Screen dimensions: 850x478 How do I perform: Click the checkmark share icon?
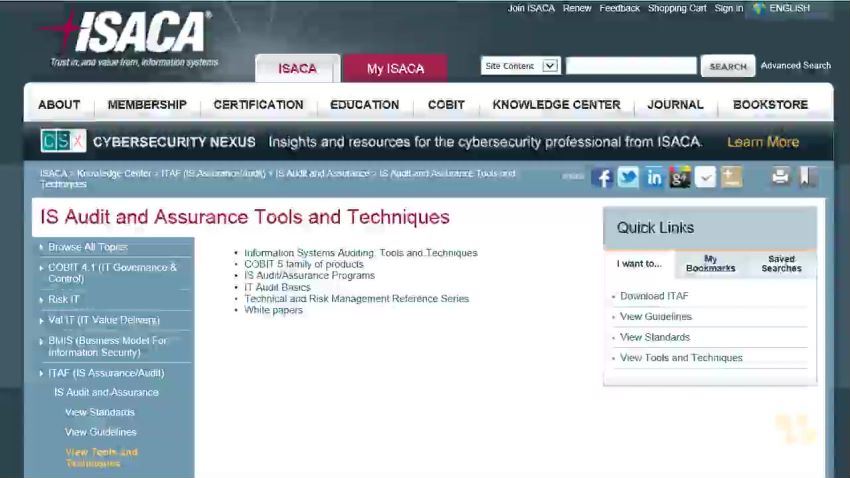(705, 177)
